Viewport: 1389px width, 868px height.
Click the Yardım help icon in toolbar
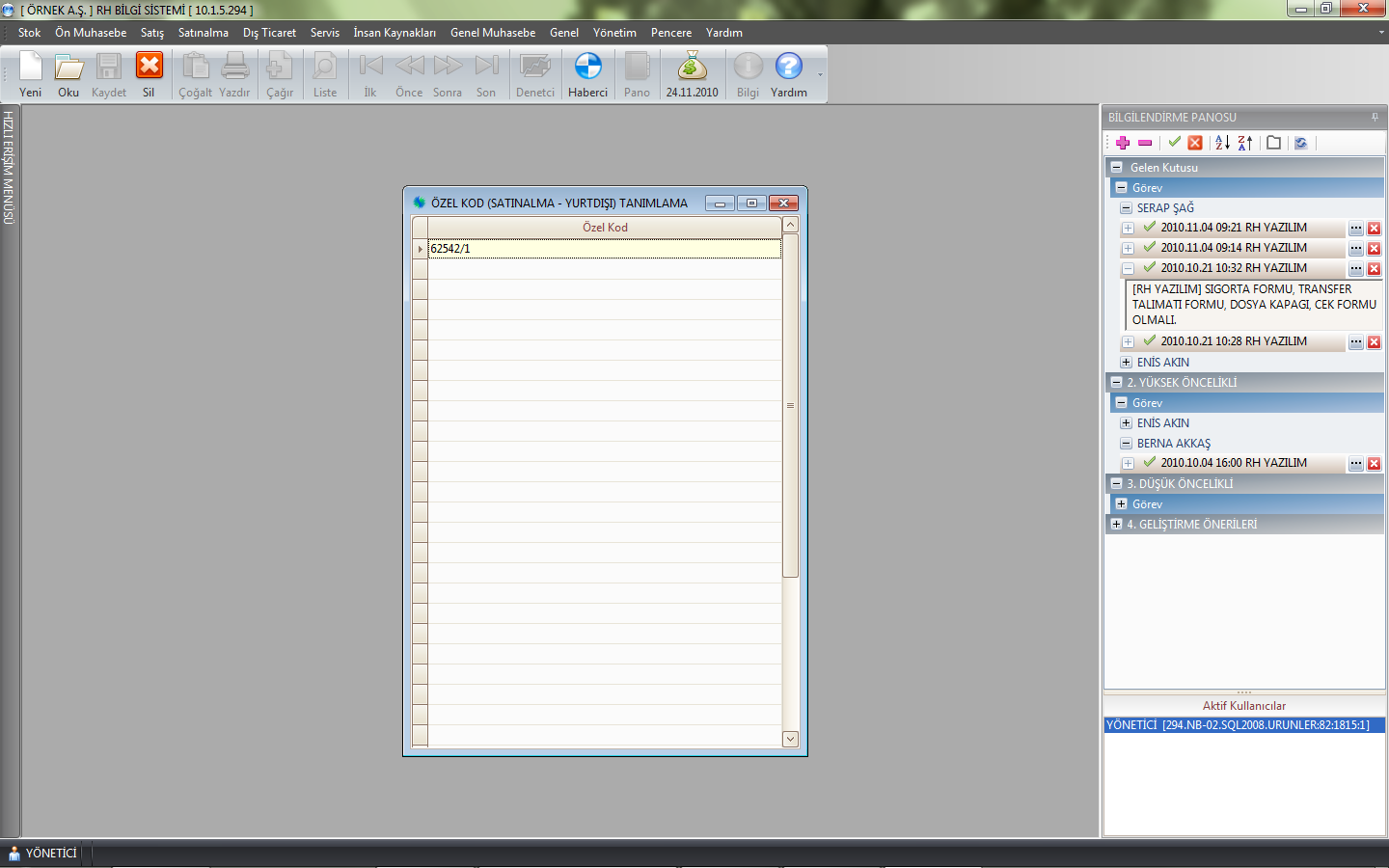pyautogui.click(x=788, y=68)
